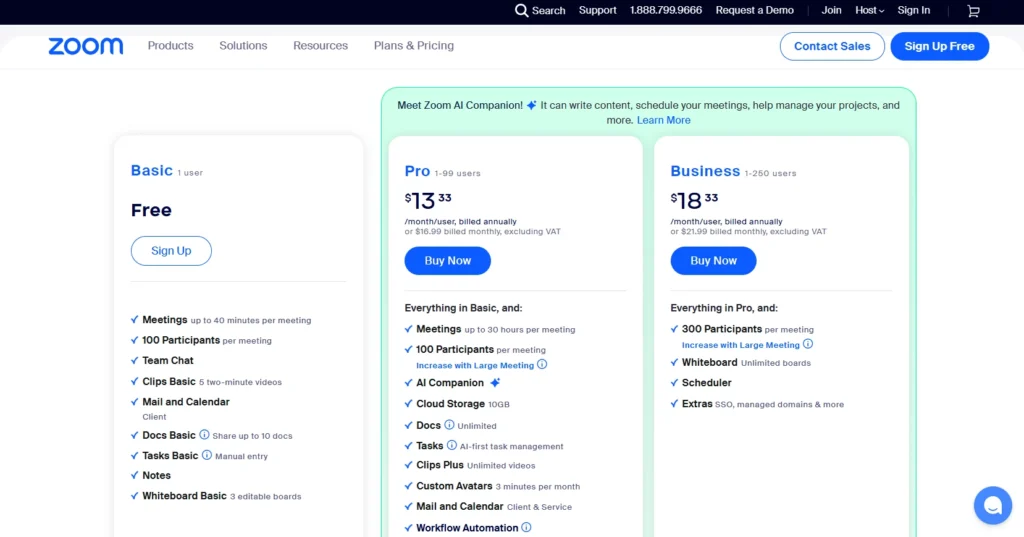Open the shopping cart icon
The image size is (1024, 537).
[x=973, y=11]
